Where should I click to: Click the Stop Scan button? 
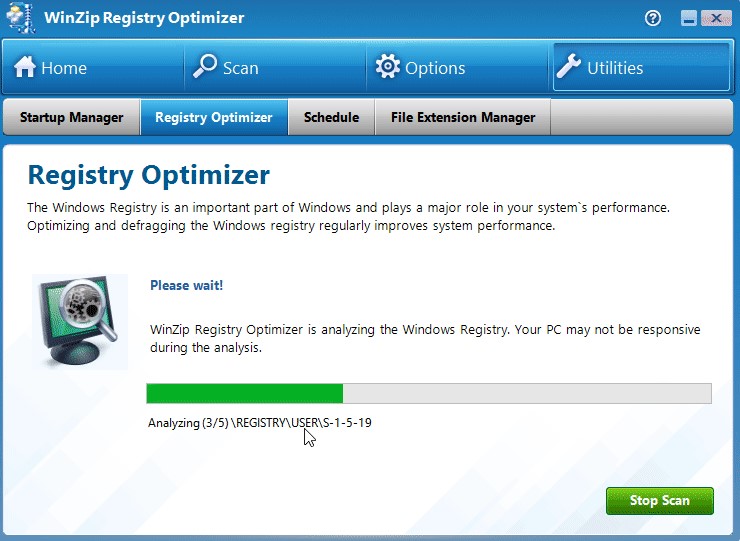(660, 500)
